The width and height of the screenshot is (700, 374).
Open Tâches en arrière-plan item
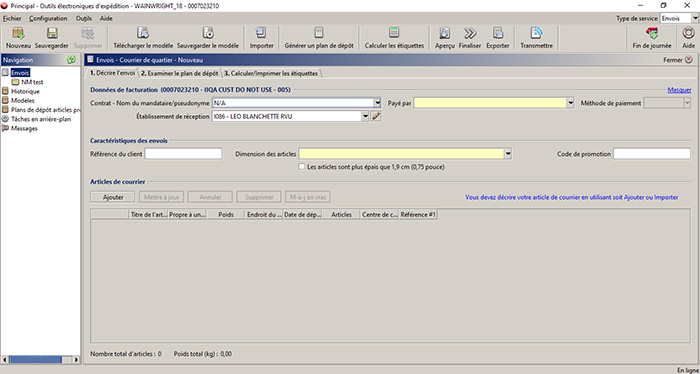pos(41,119)
